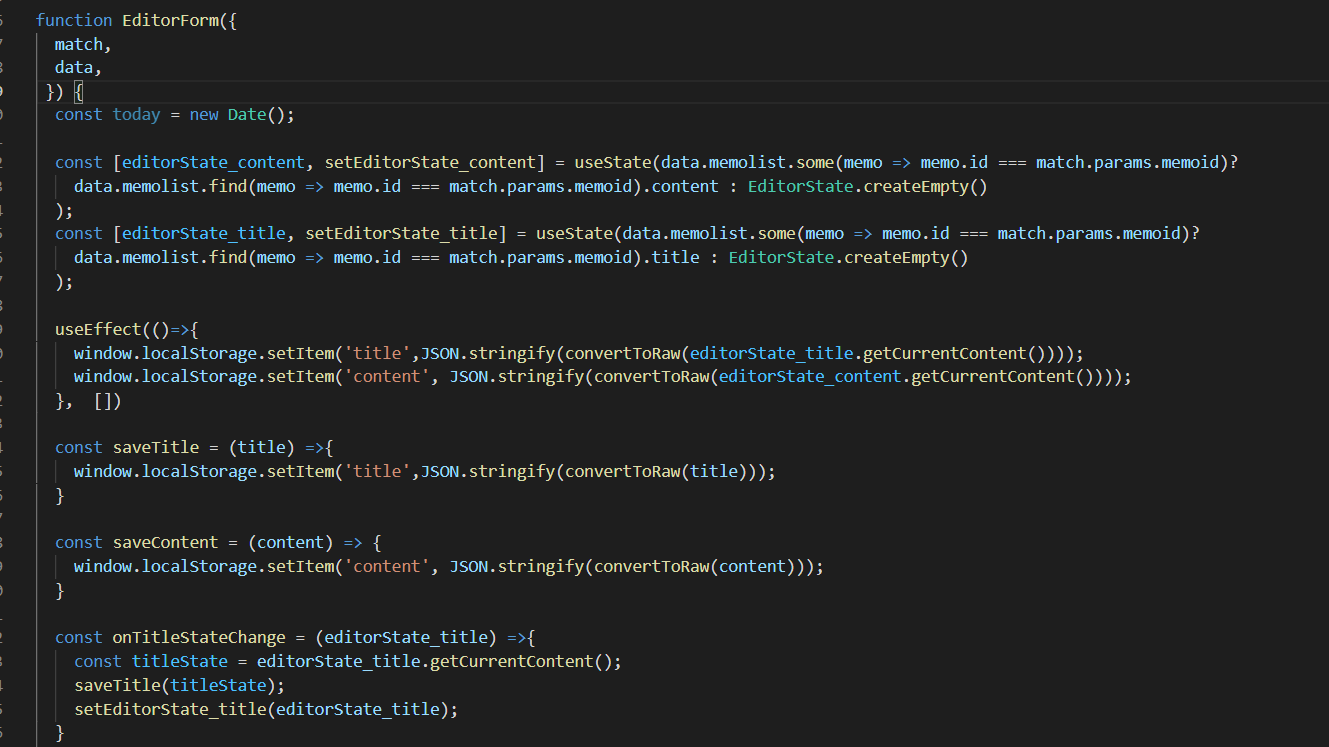The width and height of the screenshot is (1329, 747).
Task: Click the 'title' string inside the saveTitle body
Action: pyautogui.click(x=378, y=472)
